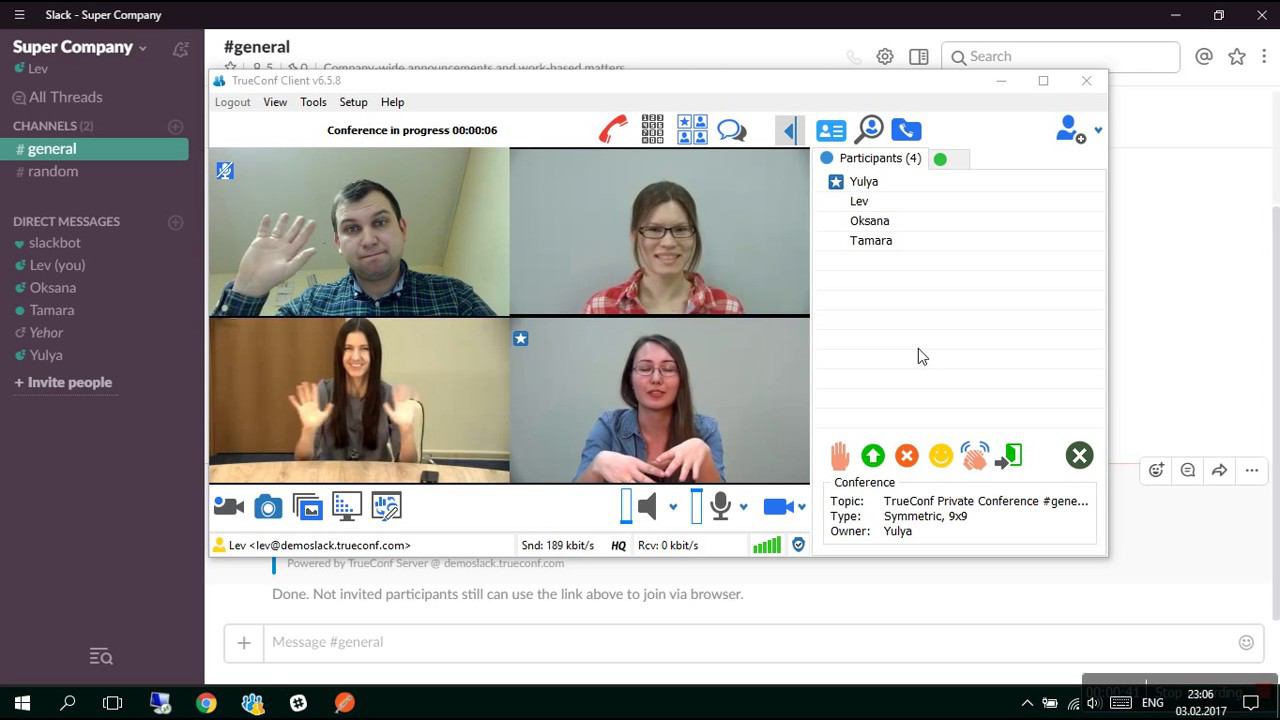1280x720 pixels.
Task: Adjust the speaker volume slider
Action: [626, 506]
